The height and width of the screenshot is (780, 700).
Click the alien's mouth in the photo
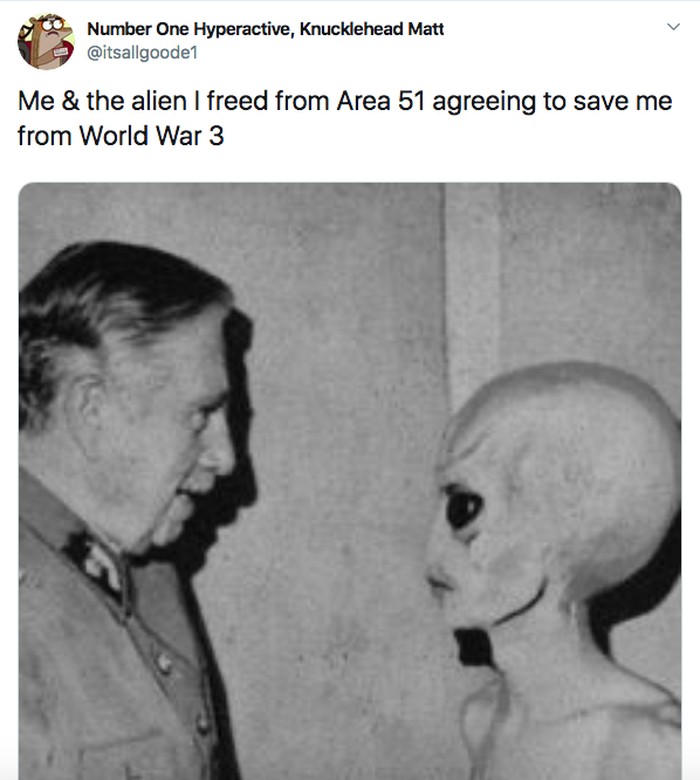tap(440, 582)
